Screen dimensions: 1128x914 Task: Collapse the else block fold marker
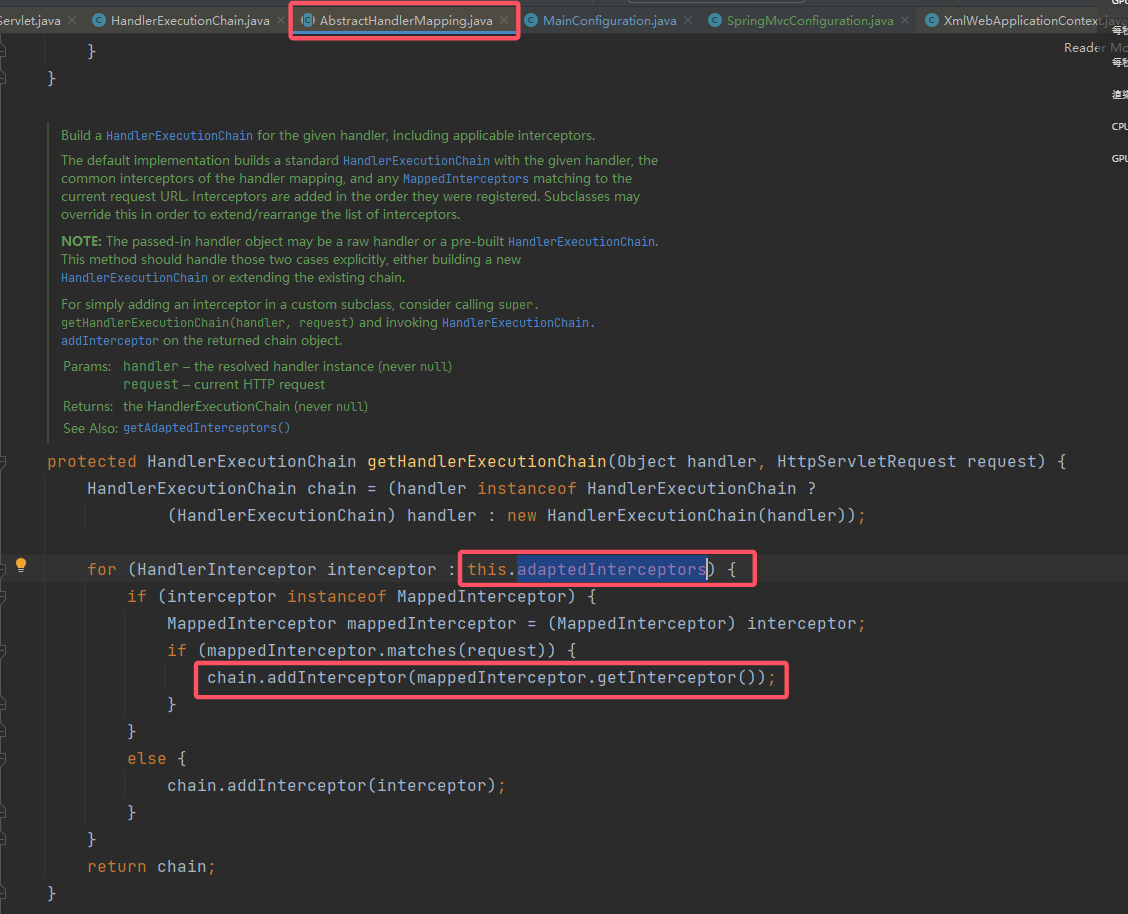pyautogui.click(x=3, y=759)
